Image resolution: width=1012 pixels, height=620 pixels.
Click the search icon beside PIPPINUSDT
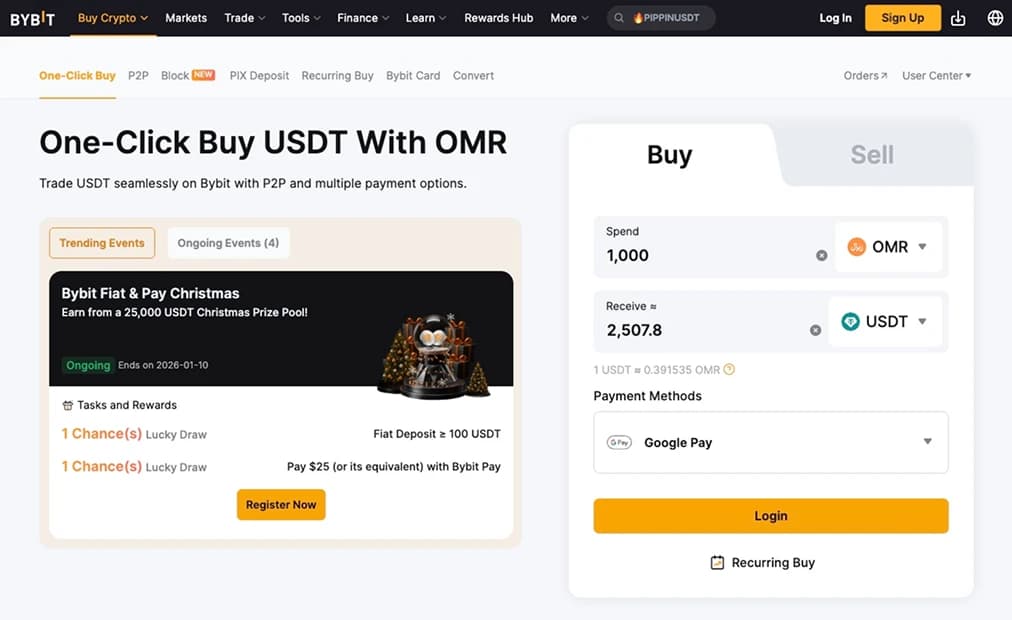[x=621, y=17]
